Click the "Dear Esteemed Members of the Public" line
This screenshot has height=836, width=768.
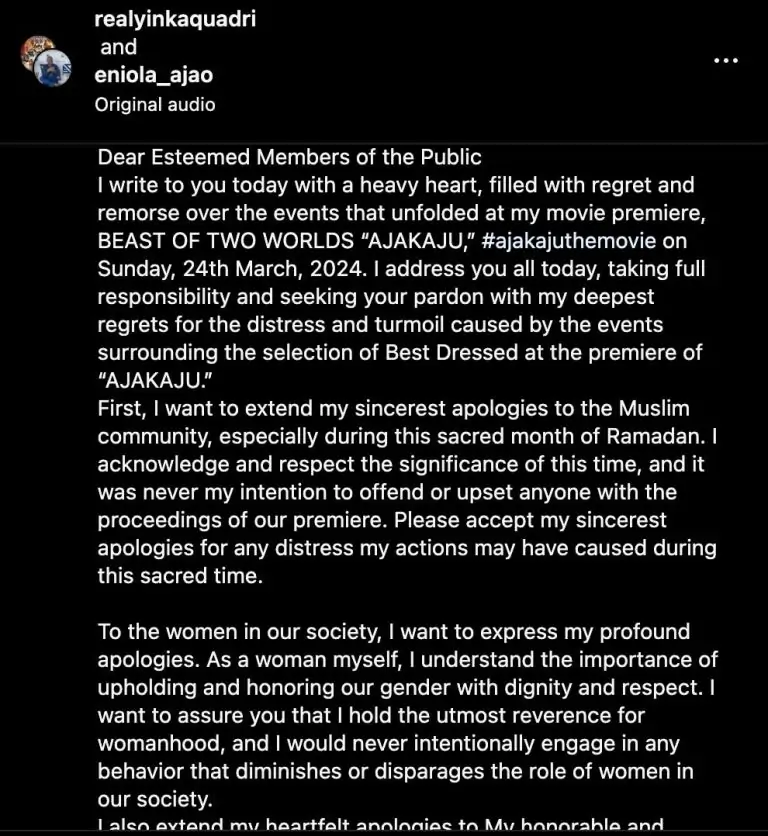pyautogui.click(x=289, y=157)
